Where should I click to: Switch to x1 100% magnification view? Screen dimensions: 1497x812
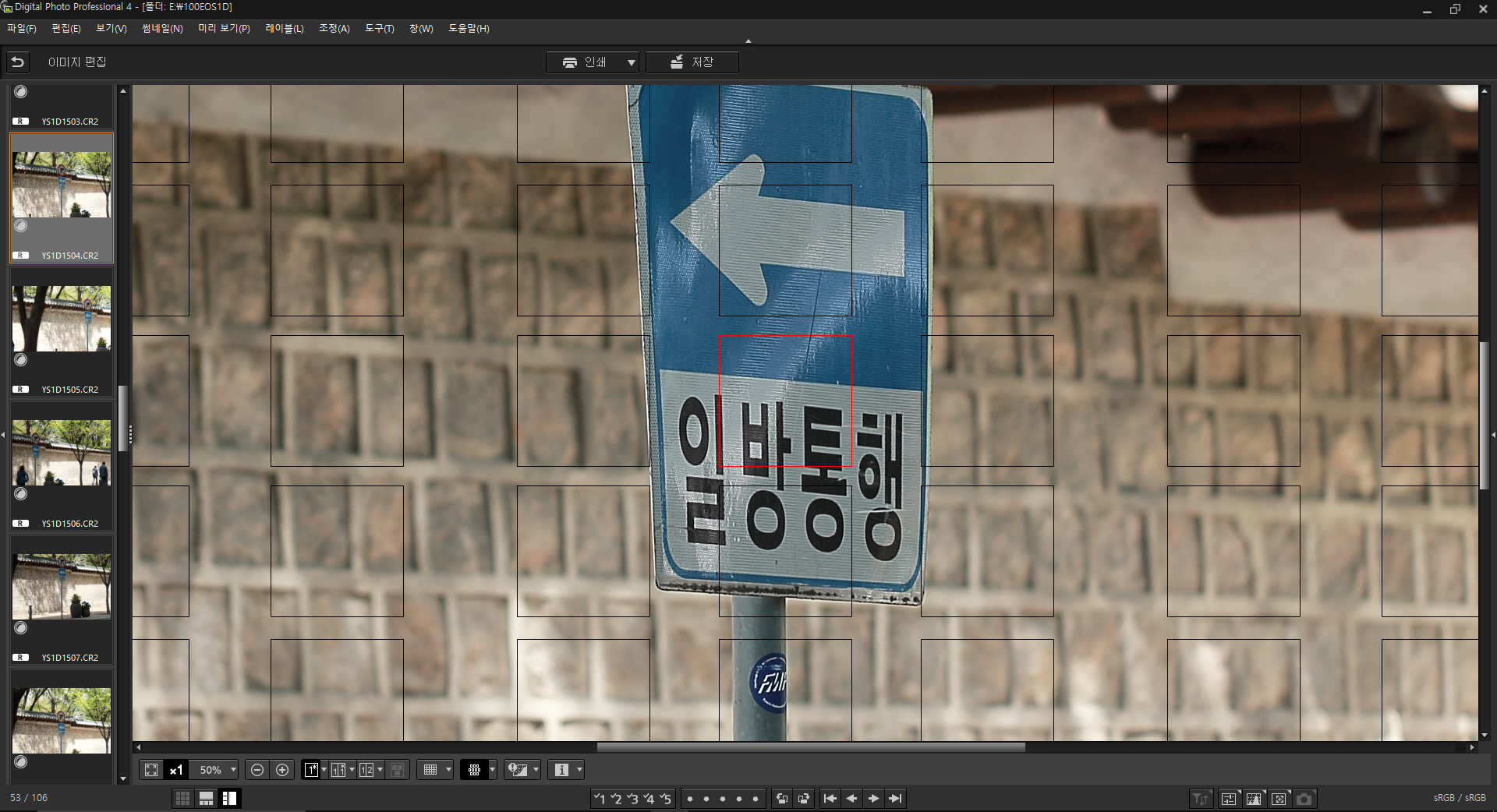(176, 770)
